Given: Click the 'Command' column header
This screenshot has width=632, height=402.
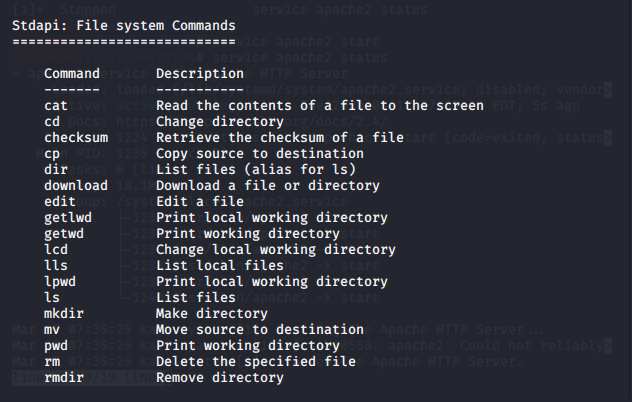Looking at the screenshot, I should click(x=72, y=73).
